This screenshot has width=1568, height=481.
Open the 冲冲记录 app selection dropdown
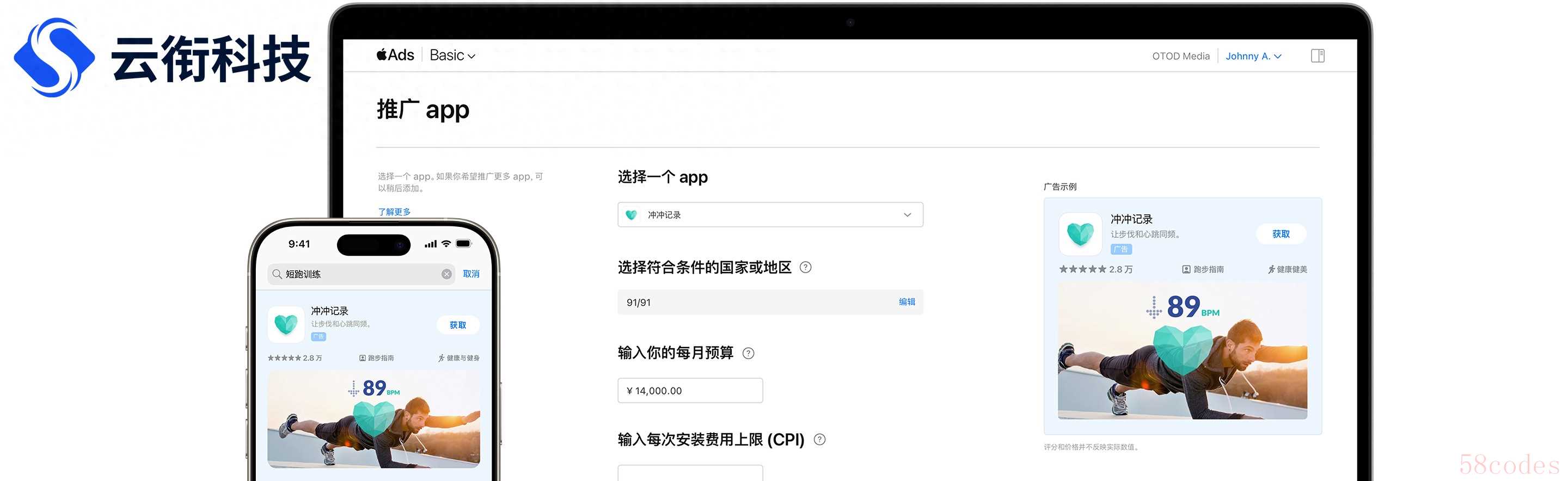(x=770, y=215)
